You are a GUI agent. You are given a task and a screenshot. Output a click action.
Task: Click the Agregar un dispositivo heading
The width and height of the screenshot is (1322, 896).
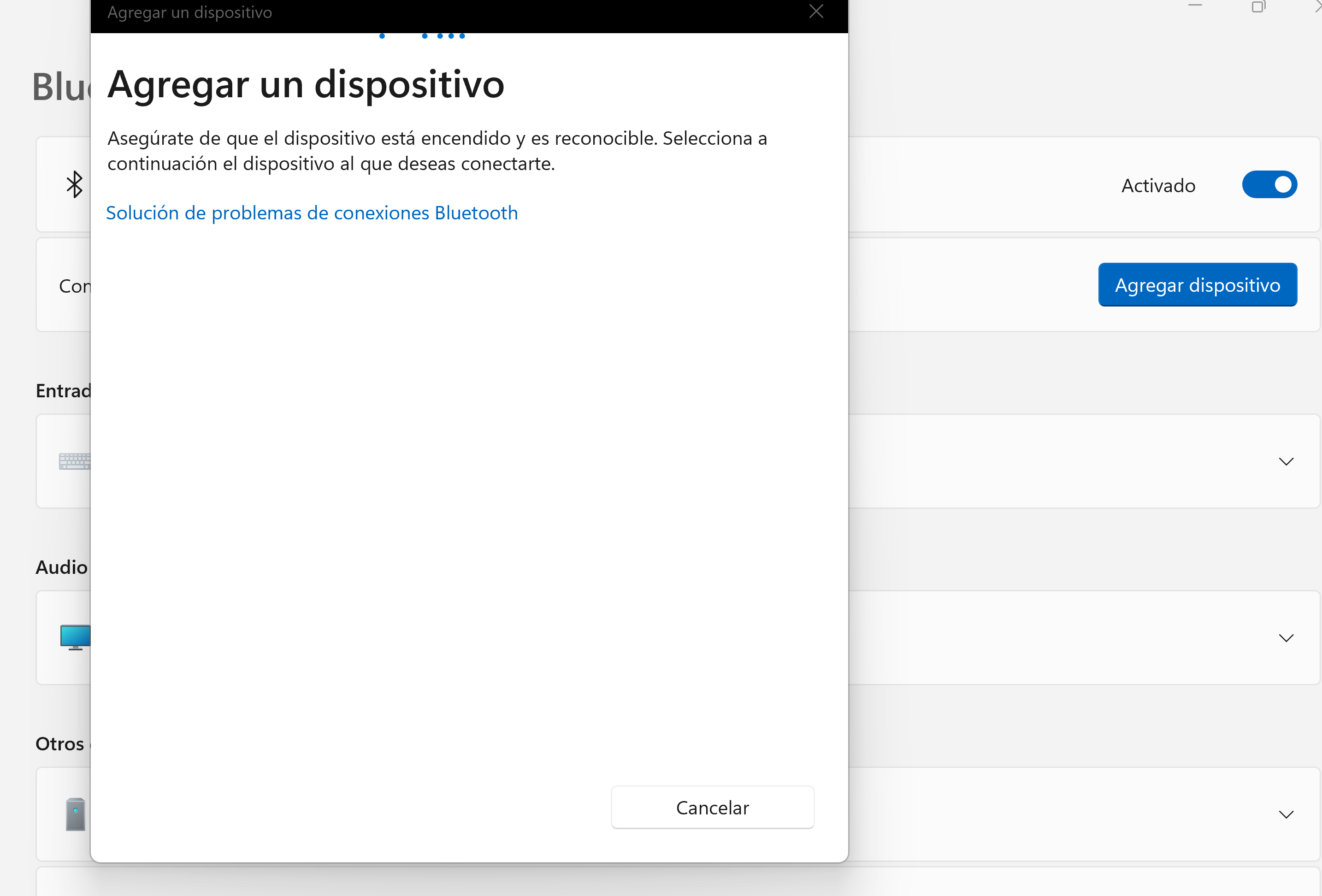306,84
